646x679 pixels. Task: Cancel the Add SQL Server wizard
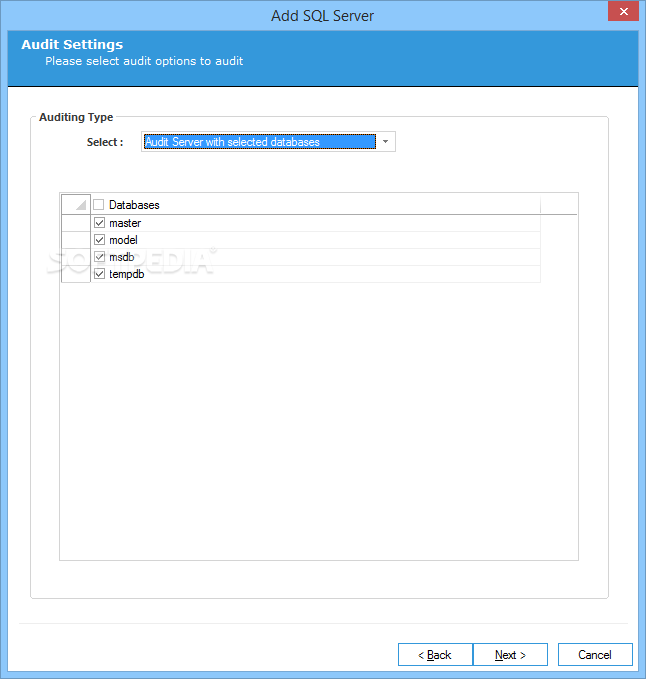pos(595,654)
